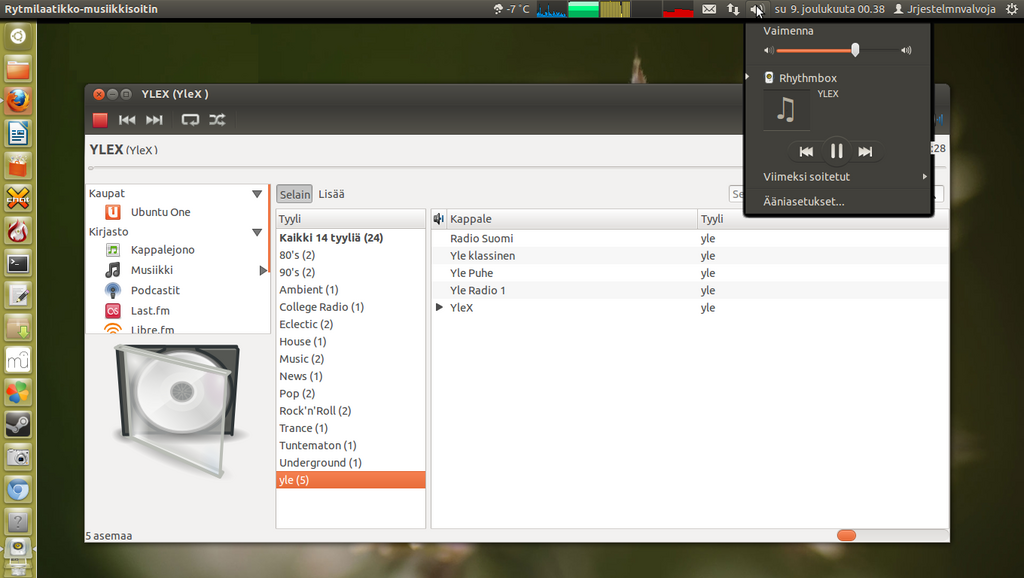Viewport: 1024px width, 578px height.
Task: Select the Radio Suomi station
Action: [481, 238]
